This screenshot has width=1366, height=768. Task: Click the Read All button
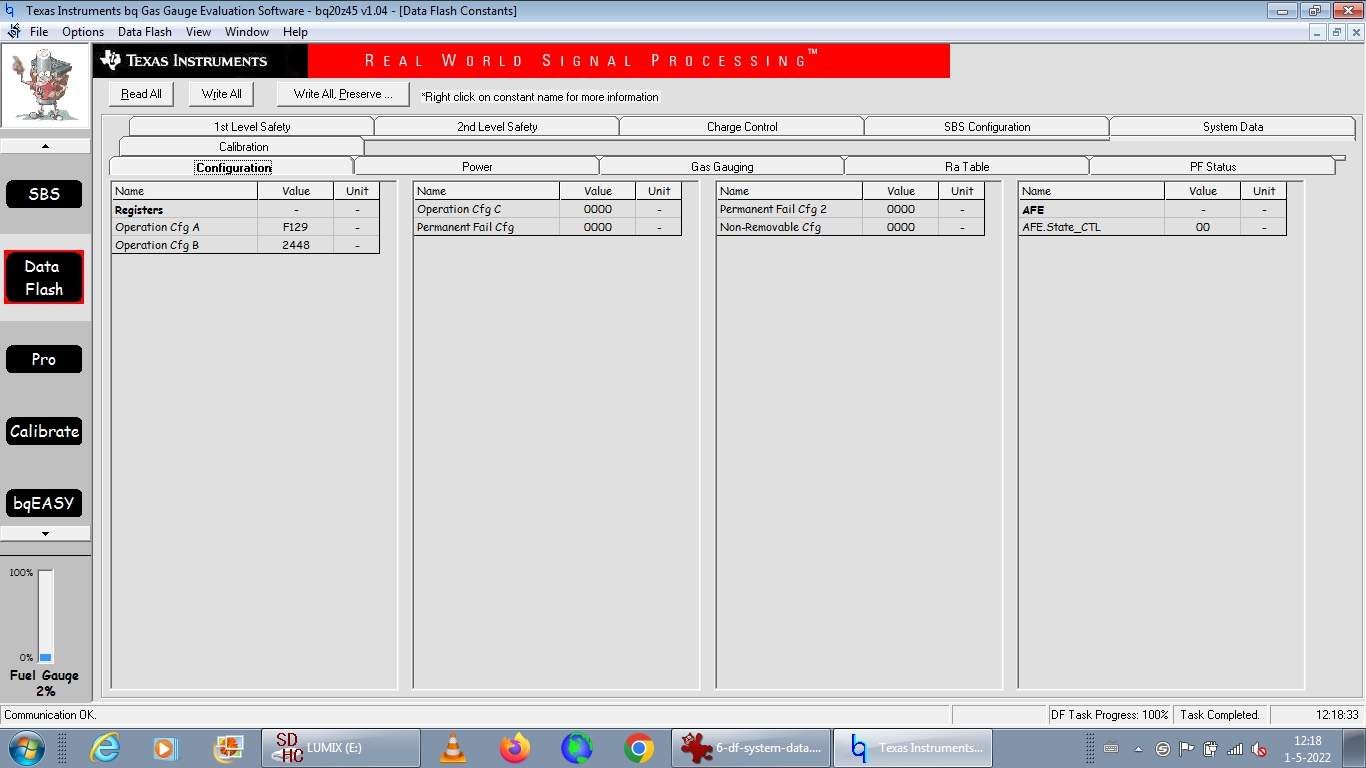point(141,94)
